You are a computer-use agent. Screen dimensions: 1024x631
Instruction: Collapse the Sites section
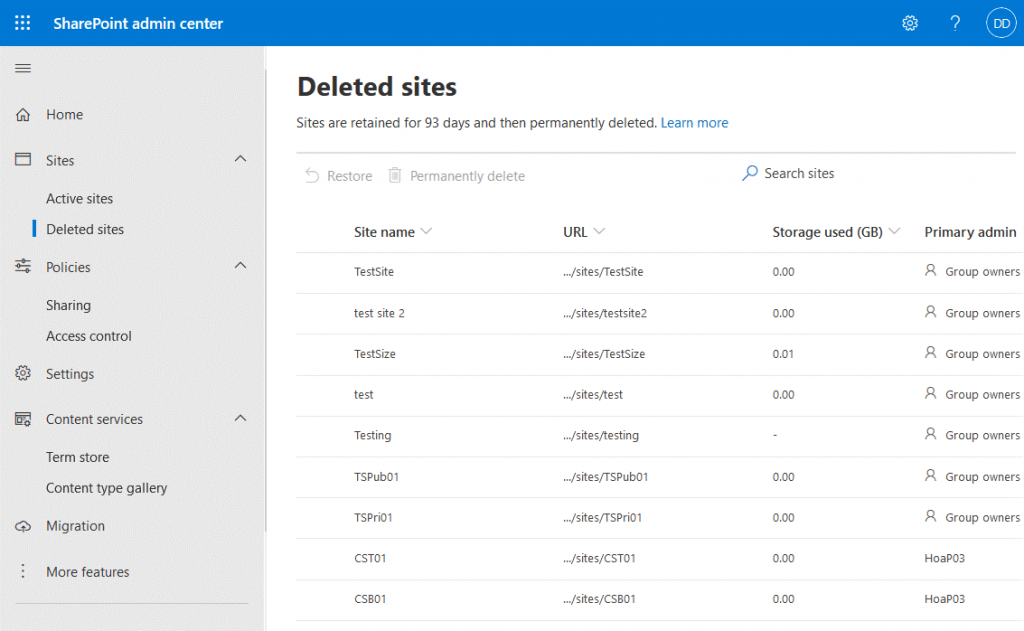point(240,159)
